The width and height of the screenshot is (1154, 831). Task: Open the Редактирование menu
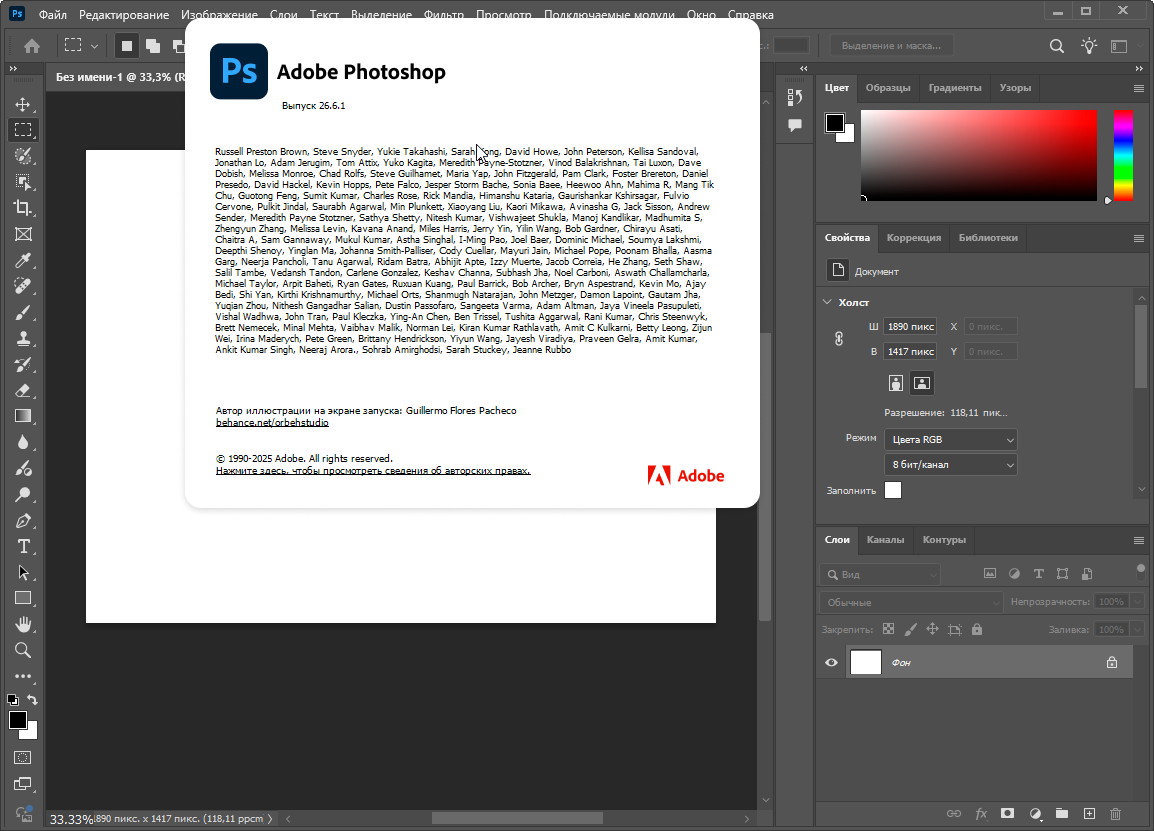coord(124,15)
